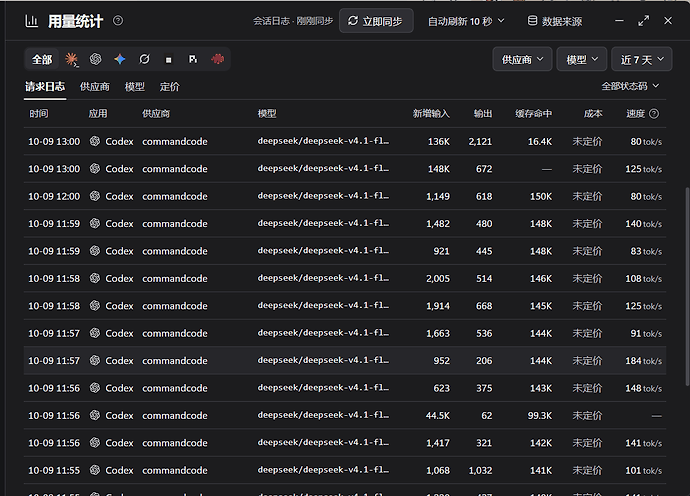Click the 新增输入 column header
The height and width of the screenshot is (496, 690).
point(431,114)
